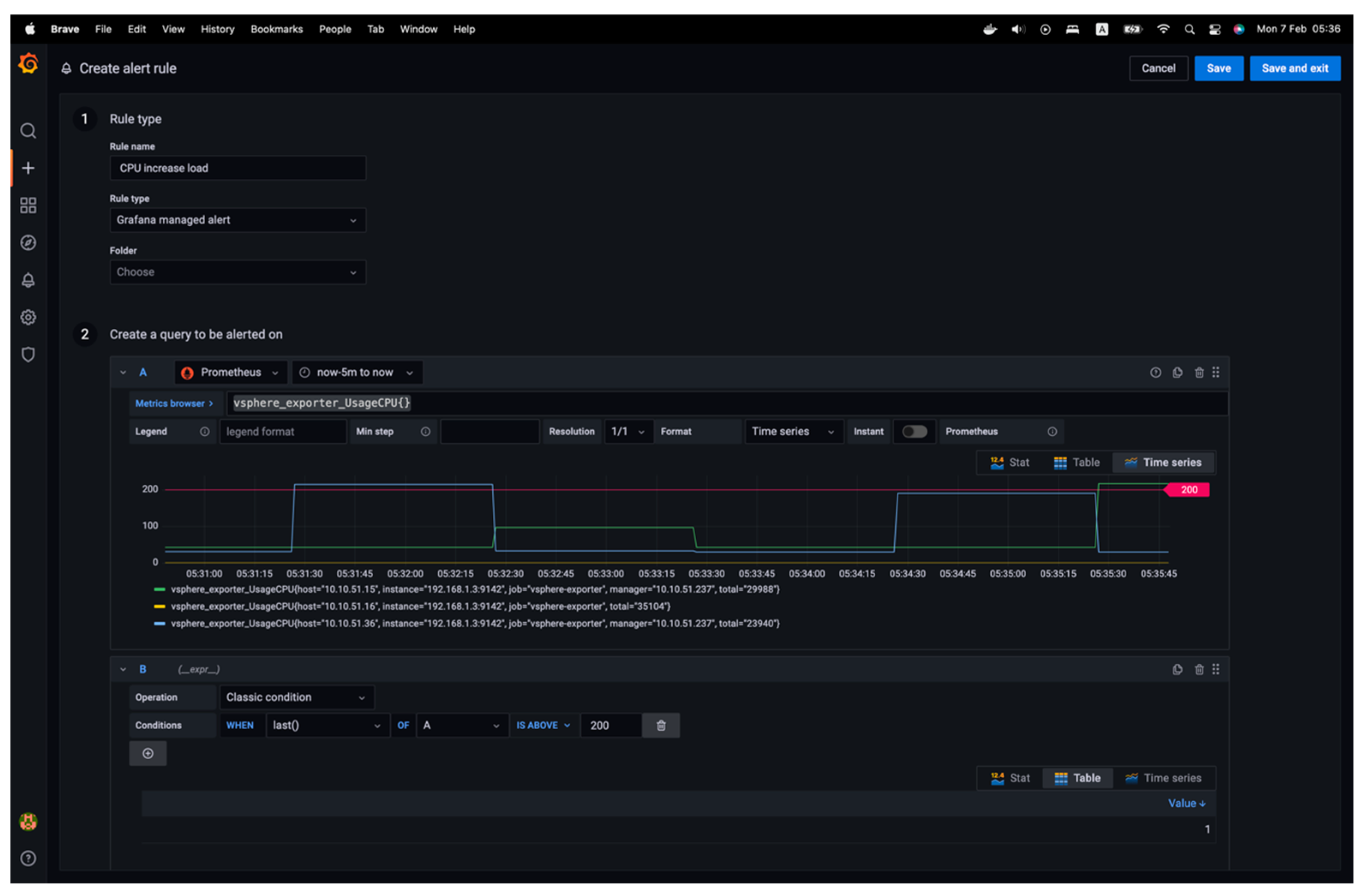The image size is (1362, 896).
Task: Add a new condition with plus button
Action: click(148, 753)
